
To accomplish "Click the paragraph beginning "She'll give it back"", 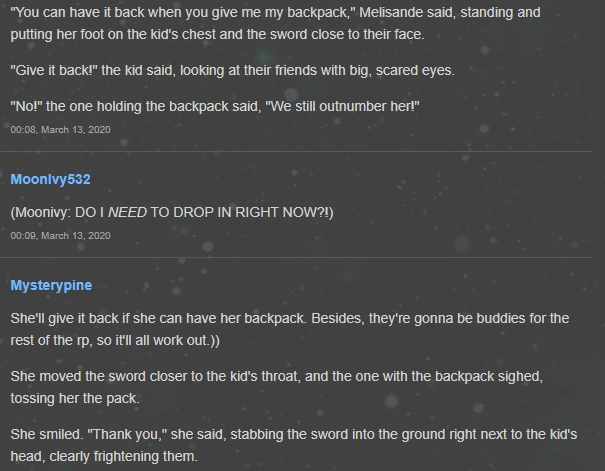I will 290,329.
